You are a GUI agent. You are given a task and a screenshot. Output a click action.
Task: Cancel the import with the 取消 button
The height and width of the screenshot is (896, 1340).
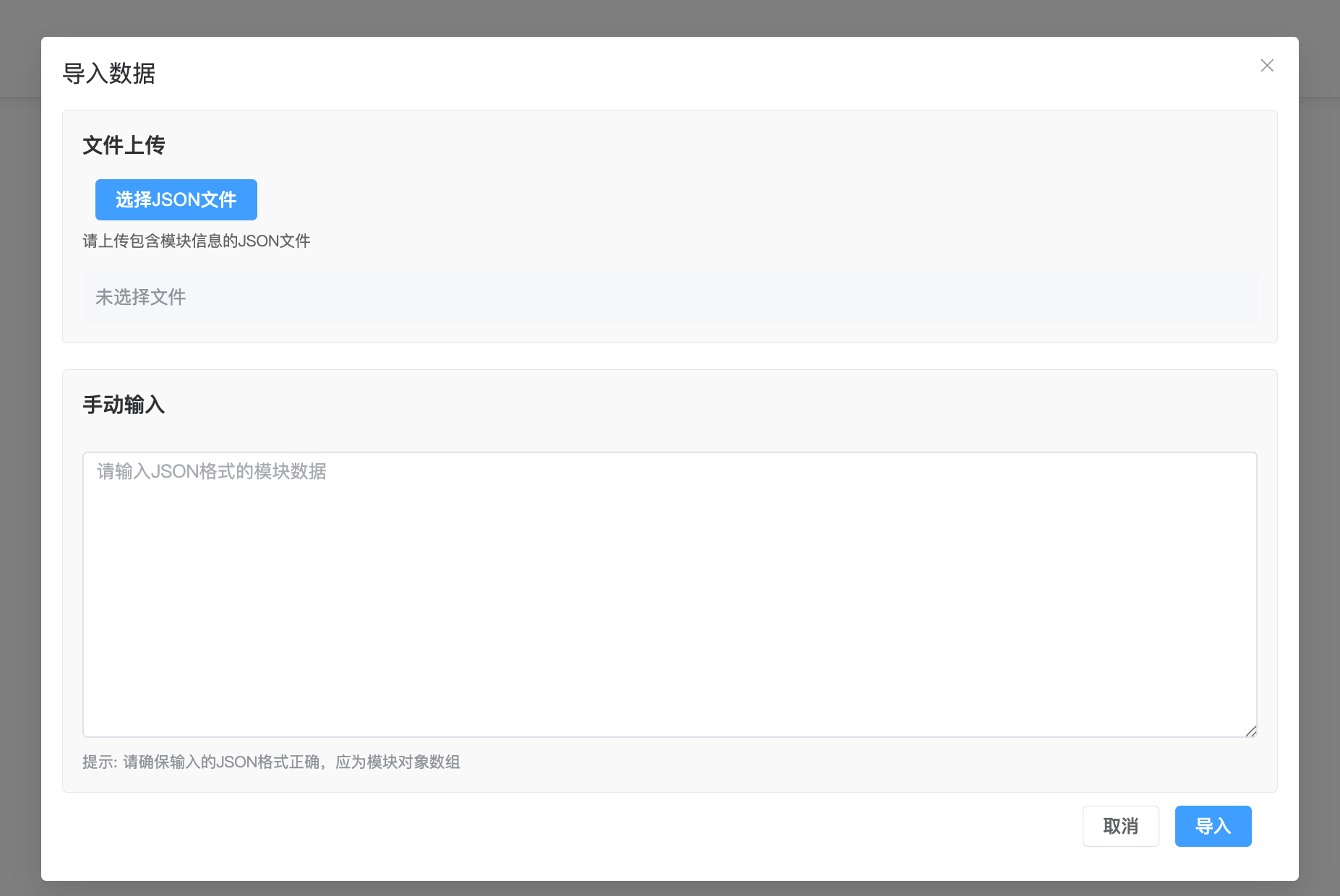point(1120,826)
